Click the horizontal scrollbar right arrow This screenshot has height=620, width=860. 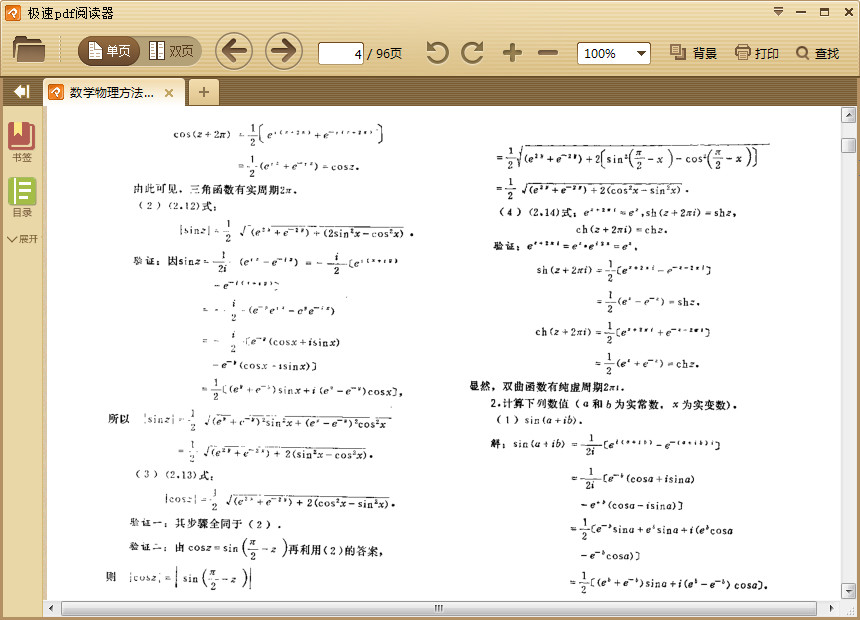[831, 608]
